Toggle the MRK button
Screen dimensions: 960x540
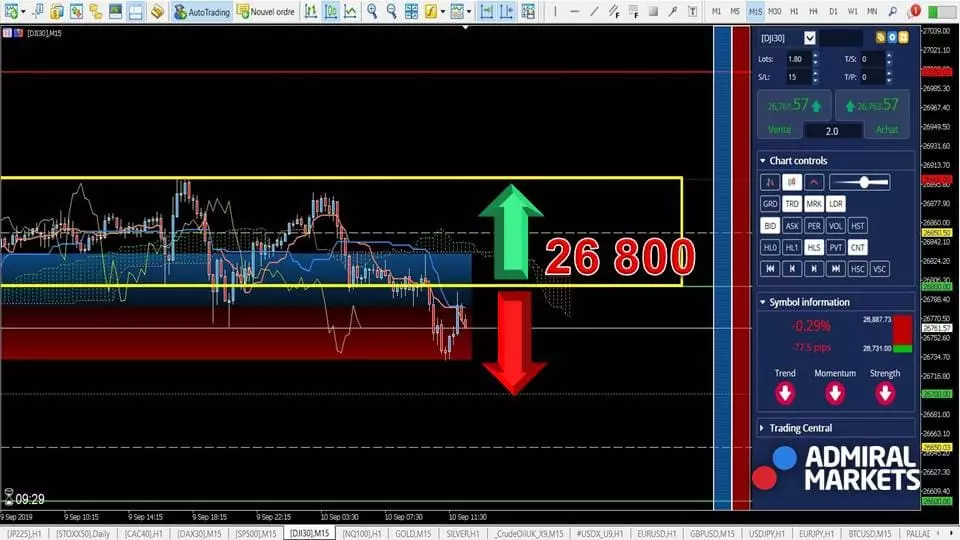(814, 204)
